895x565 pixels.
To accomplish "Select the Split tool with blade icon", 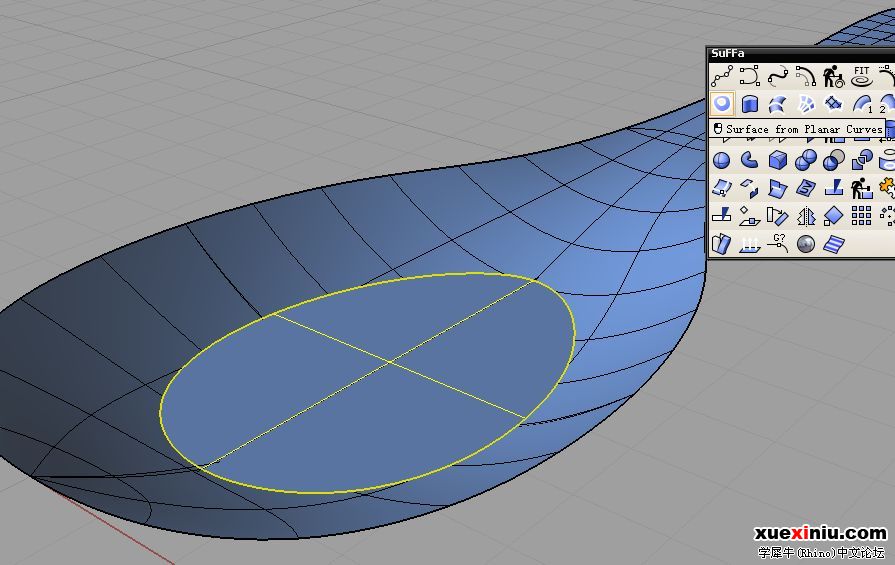I will [721, 216].
